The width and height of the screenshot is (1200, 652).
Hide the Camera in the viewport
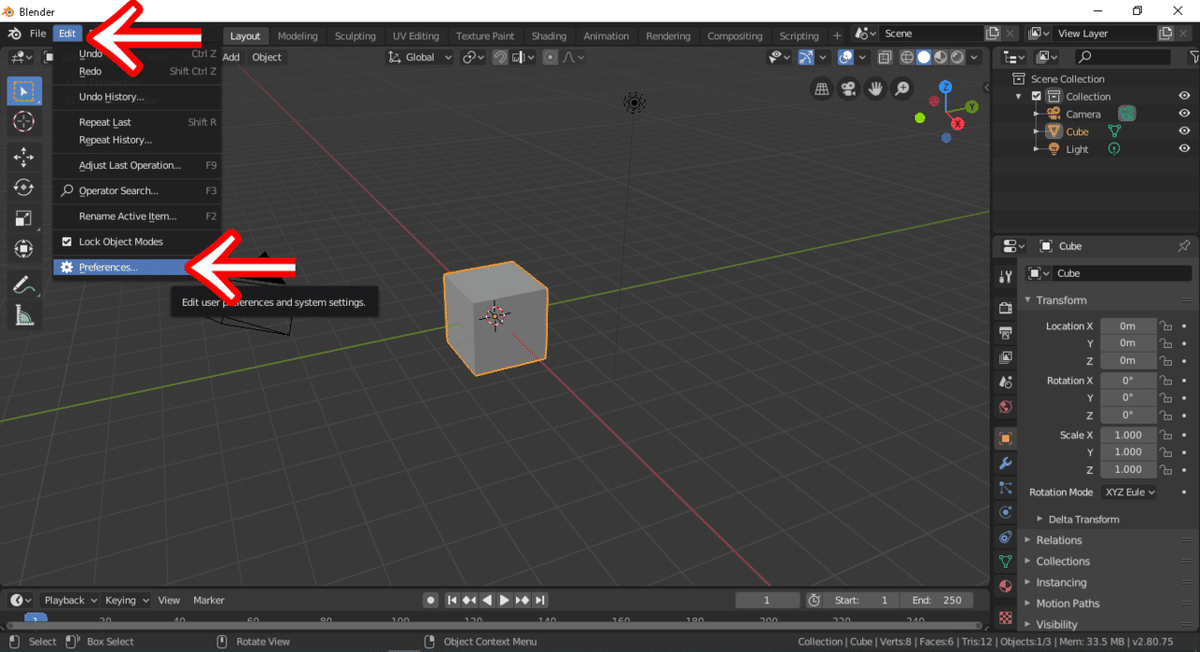click(x=1184, y=114)
